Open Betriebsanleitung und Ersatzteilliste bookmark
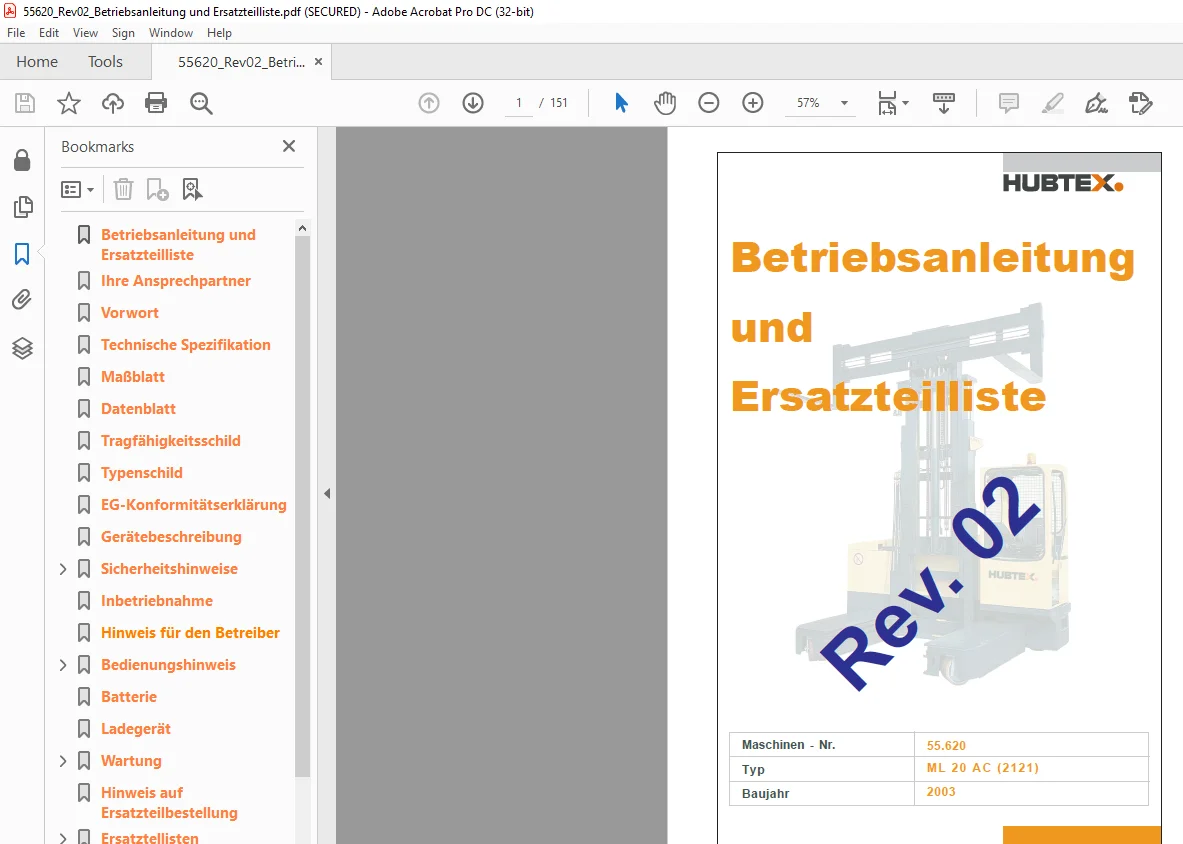1183x844 pixels. pos(178,244)
